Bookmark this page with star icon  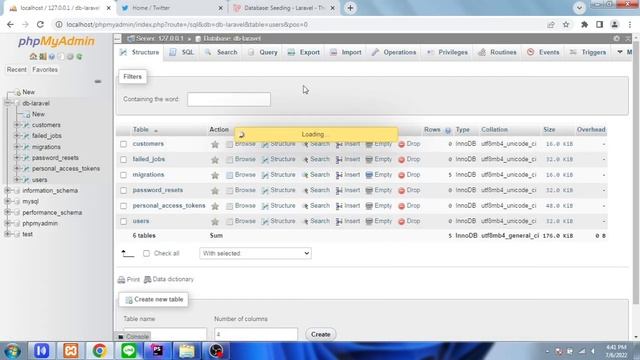tap(566, 24)
